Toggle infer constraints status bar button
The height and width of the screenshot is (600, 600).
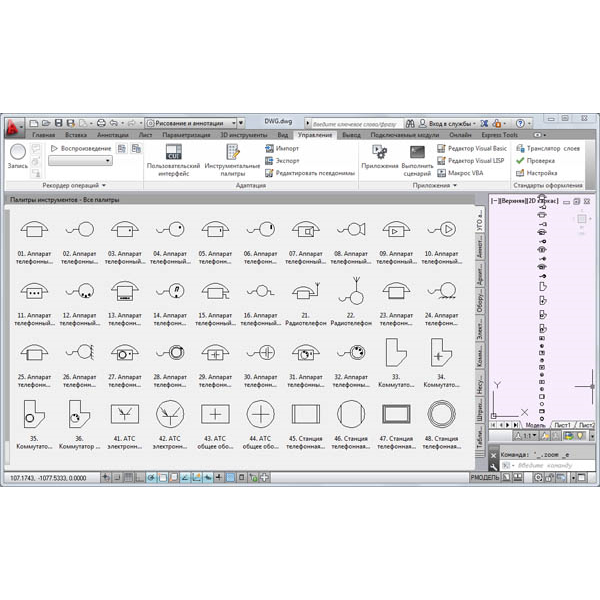click(106, 477)
